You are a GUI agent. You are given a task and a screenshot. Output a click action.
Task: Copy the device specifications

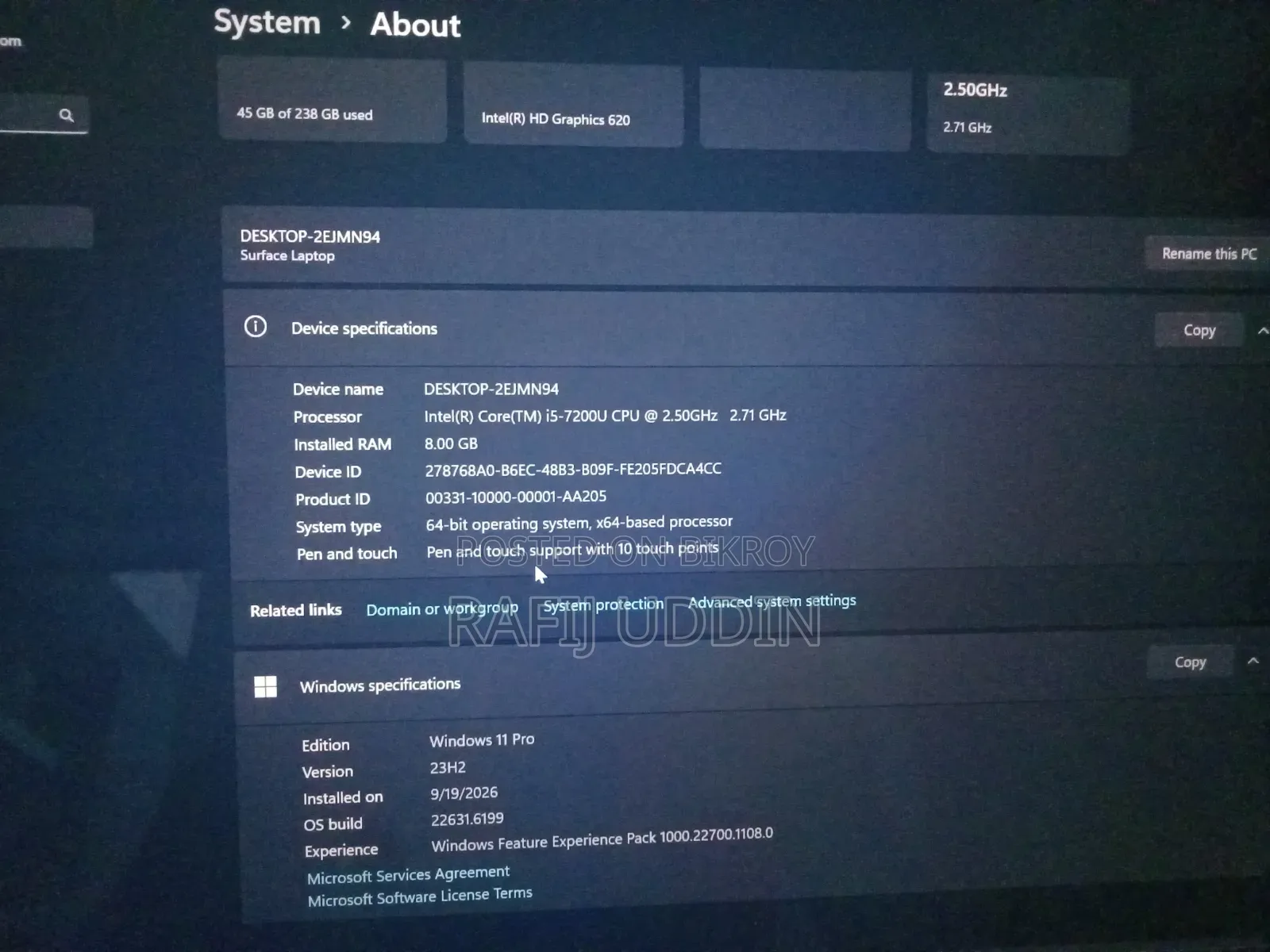pos(1199,330)
